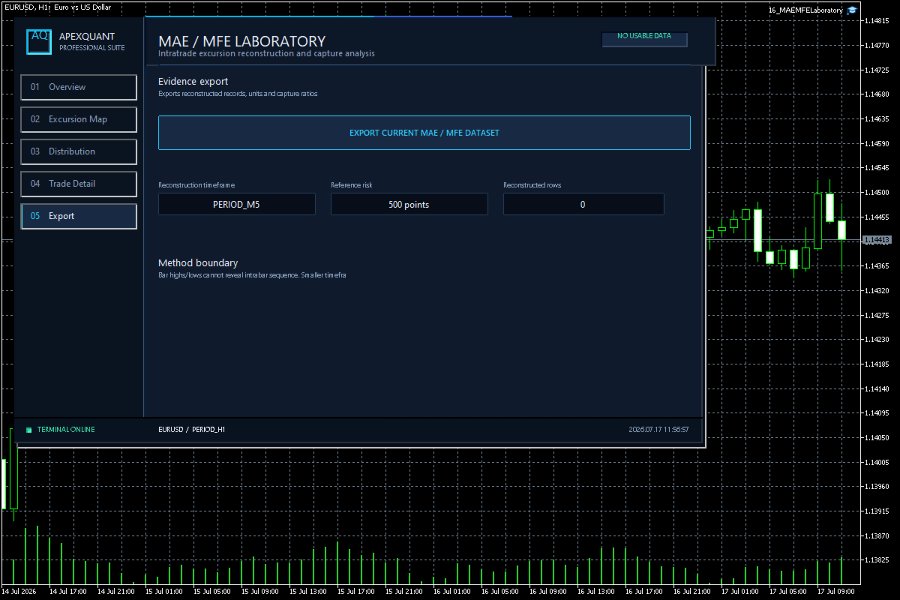The height and width of the screenshot is (600, 900).
Task: Click the Reconstructed rows value 0
Action: 583,204
